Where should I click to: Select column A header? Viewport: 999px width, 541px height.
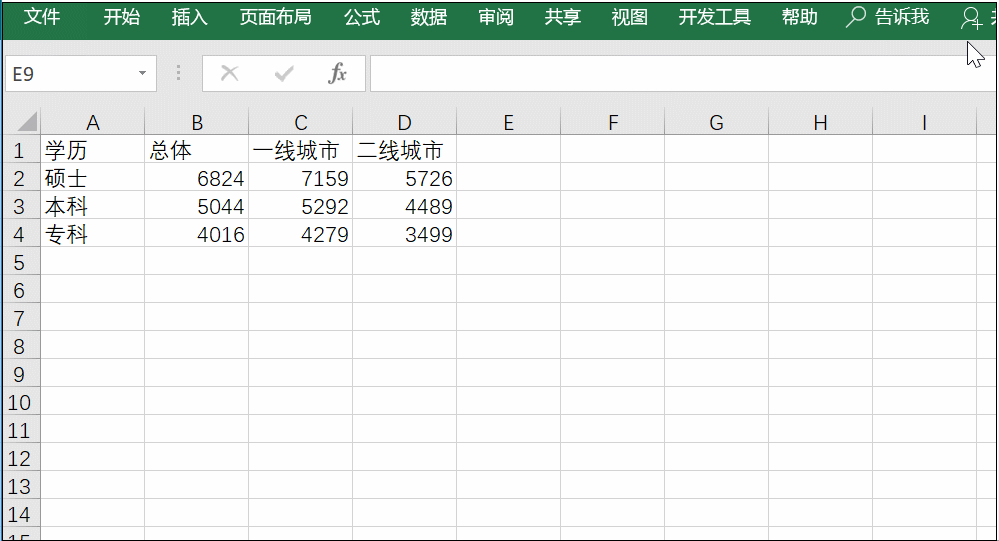pyautogui.click(x=92, y=122)
